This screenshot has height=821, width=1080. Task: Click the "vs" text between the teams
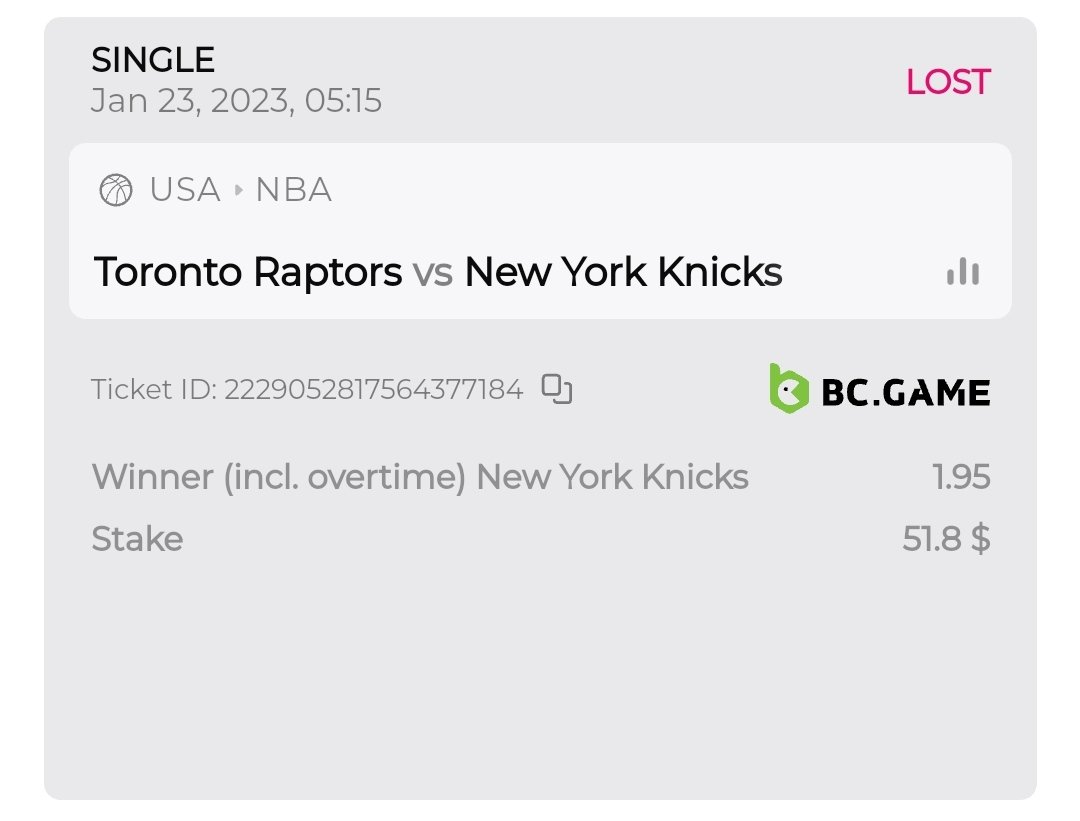point(433,272)
